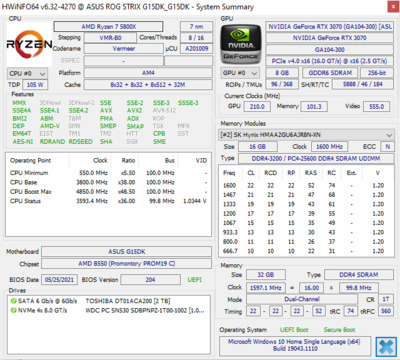
Task: Expand the SK Hynix memory module dropdown
Action: click(306, 135)
